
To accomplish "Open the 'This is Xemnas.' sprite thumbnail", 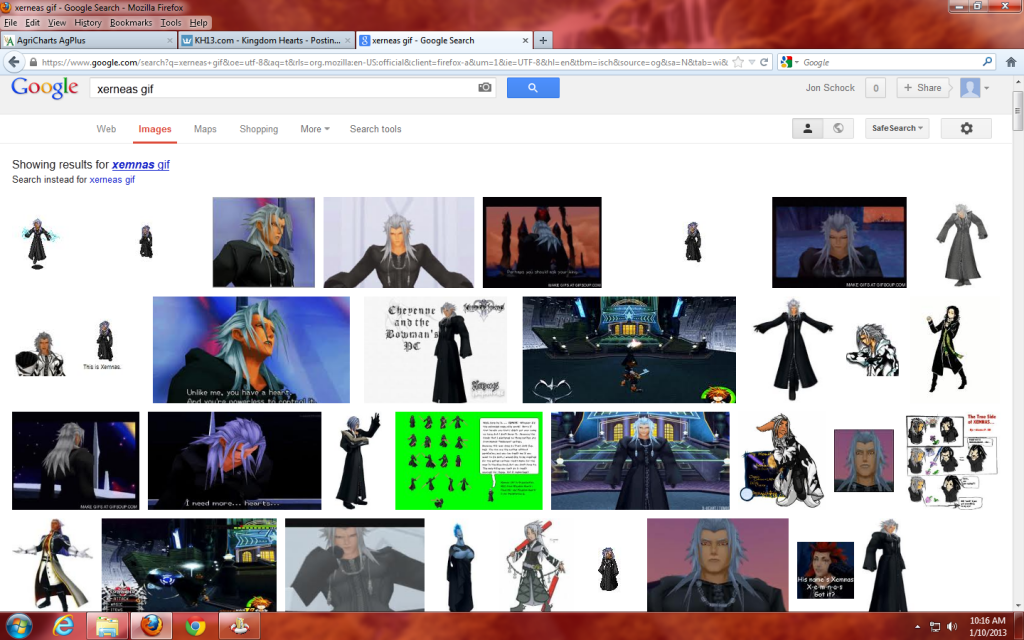I will 103,347.
